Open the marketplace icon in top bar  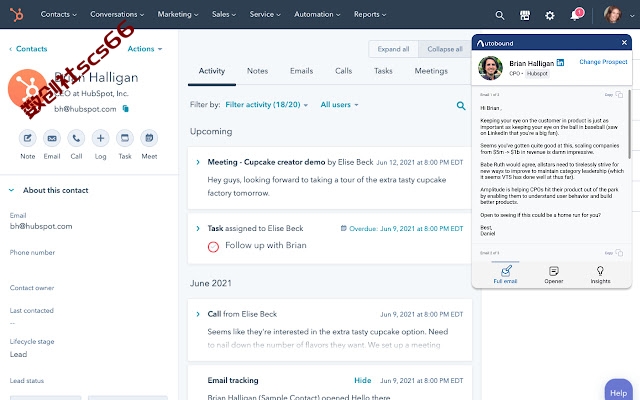click(525, 16)
